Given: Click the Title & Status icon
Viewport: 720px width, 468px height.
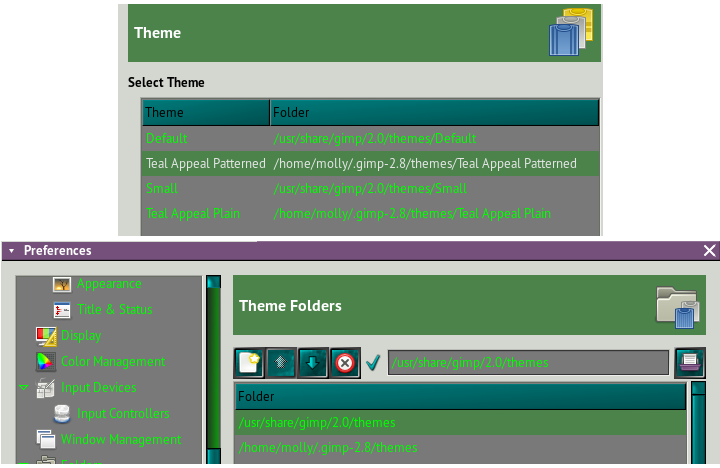Looking at the screenshot, I should click(62, 310).
